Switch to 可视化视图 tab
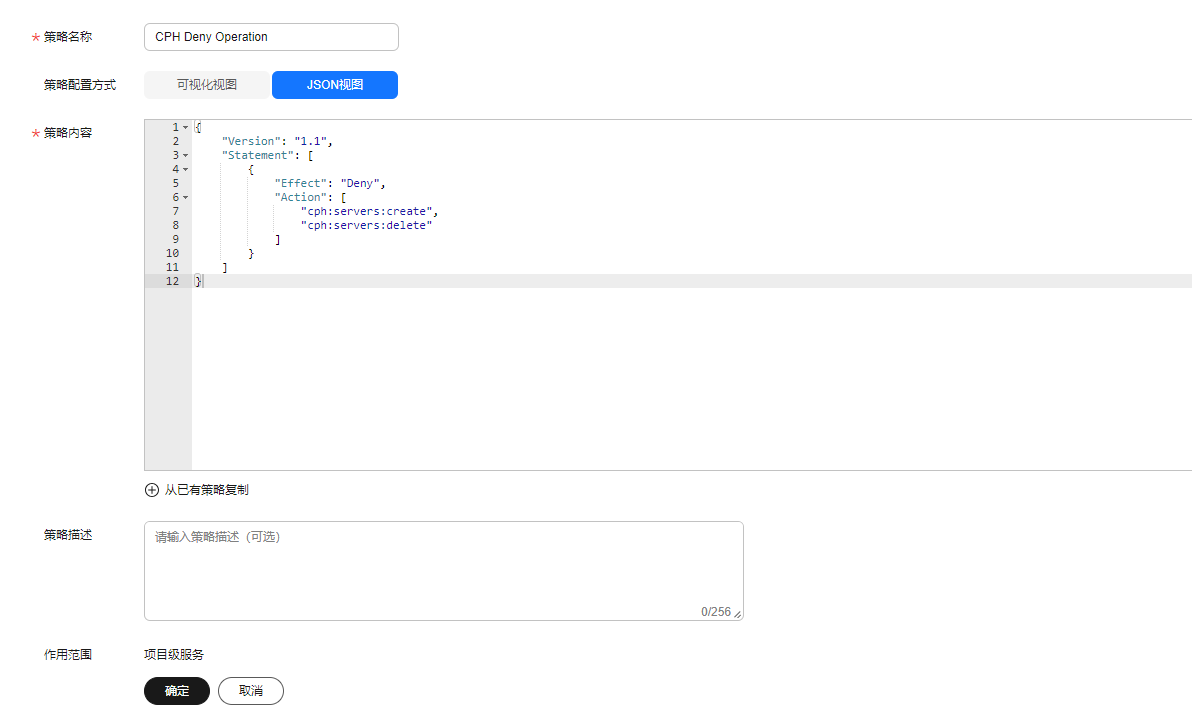Screen dimensions: 1192x722 pyautogui.click(x=207, y=84)
